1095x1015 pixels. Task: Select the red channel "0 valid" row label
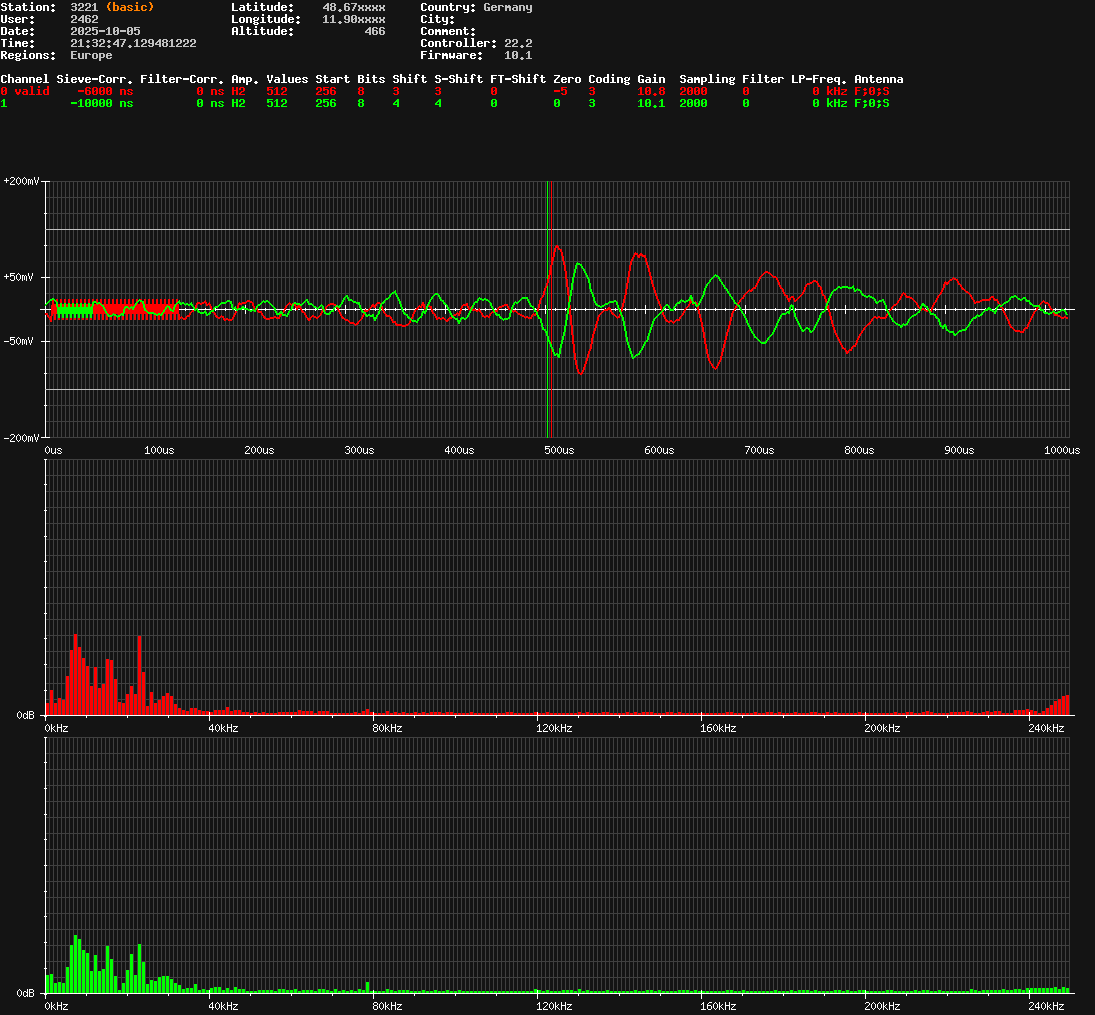[x=24, y=91]
